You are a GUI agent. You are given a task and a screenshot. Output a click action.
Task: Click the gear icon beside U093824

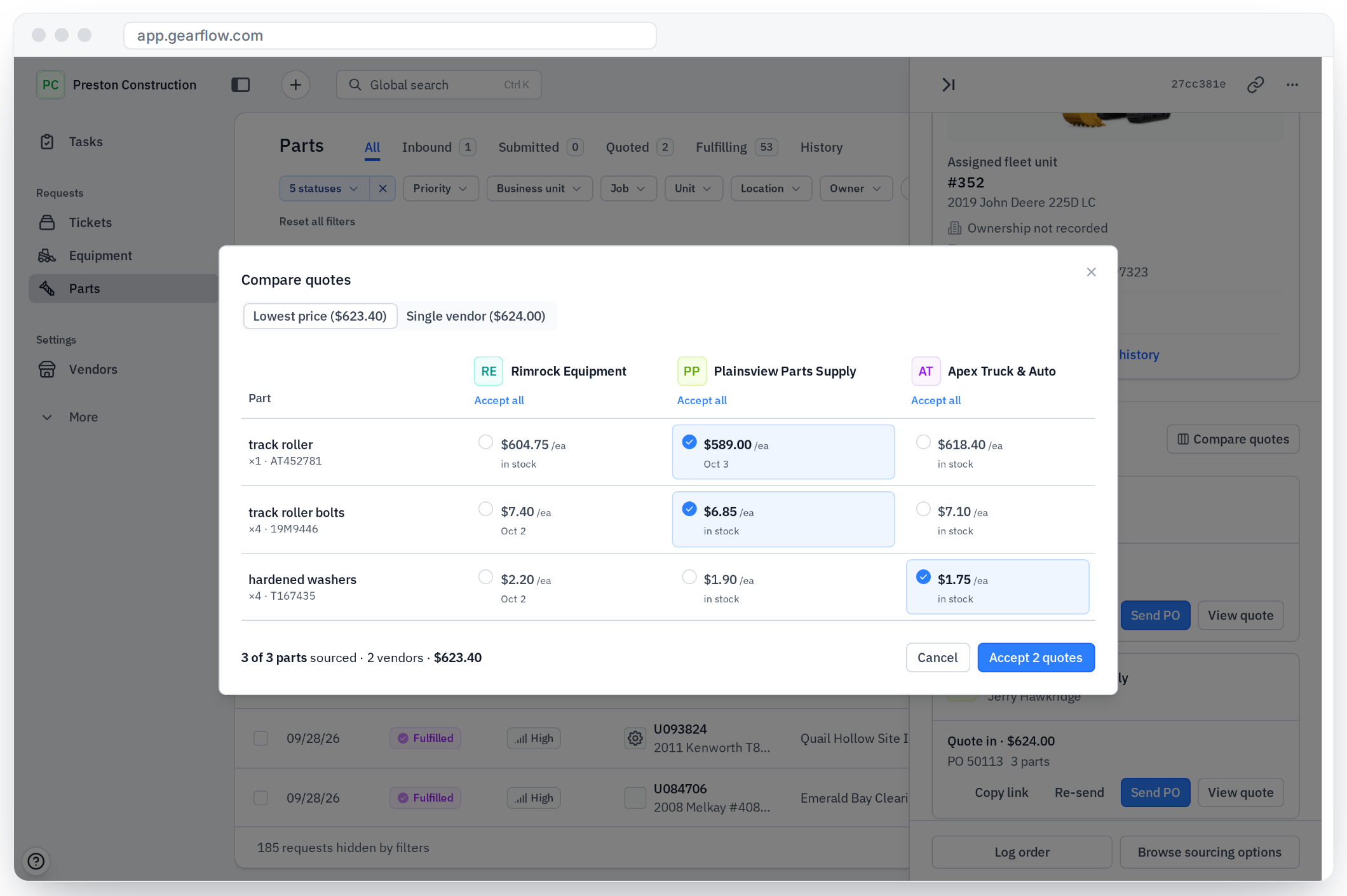point(635,738)
